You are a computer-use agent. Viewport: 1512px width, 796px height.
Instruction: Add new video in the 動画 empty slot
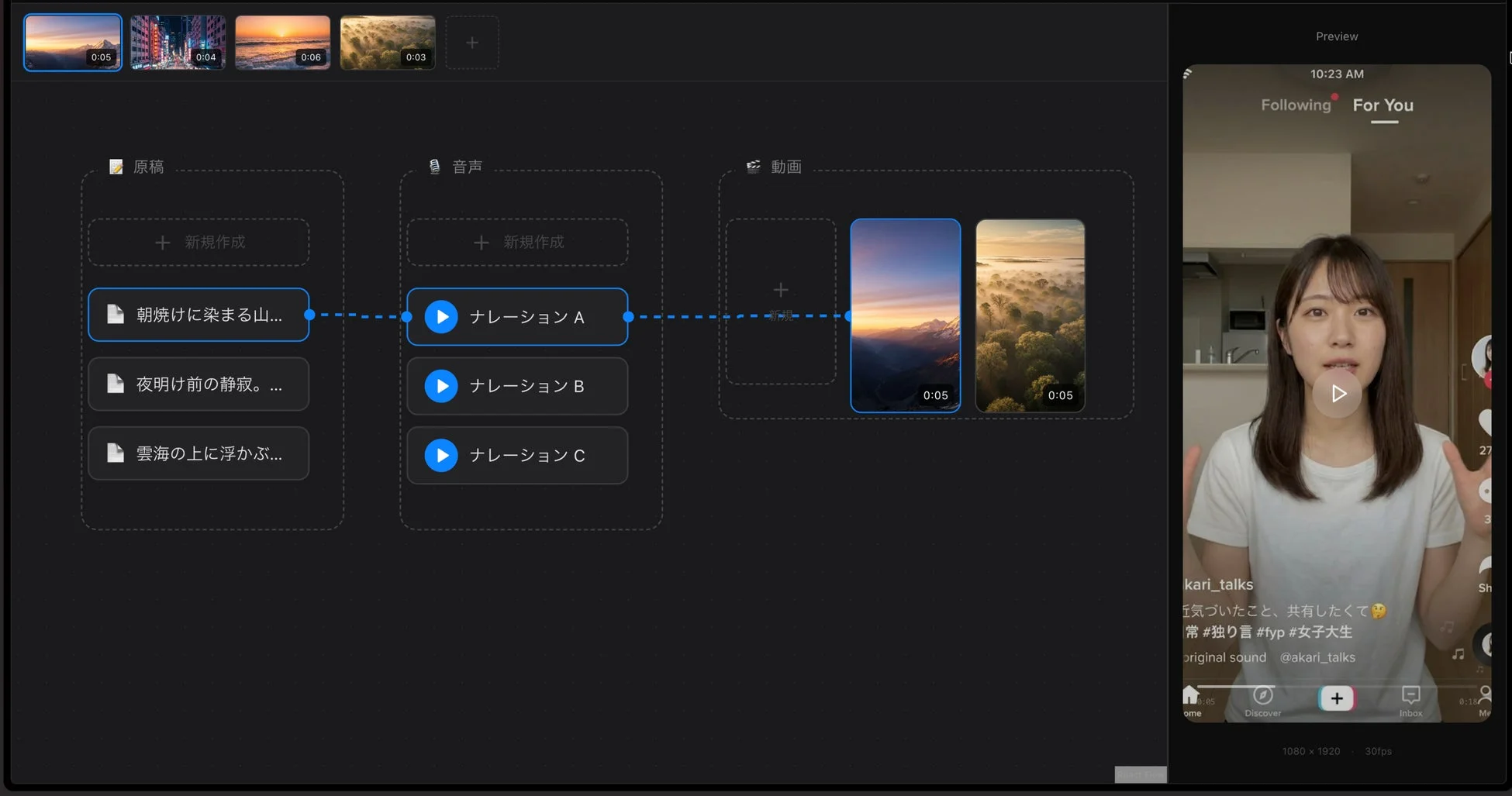(x=780, y=301)
